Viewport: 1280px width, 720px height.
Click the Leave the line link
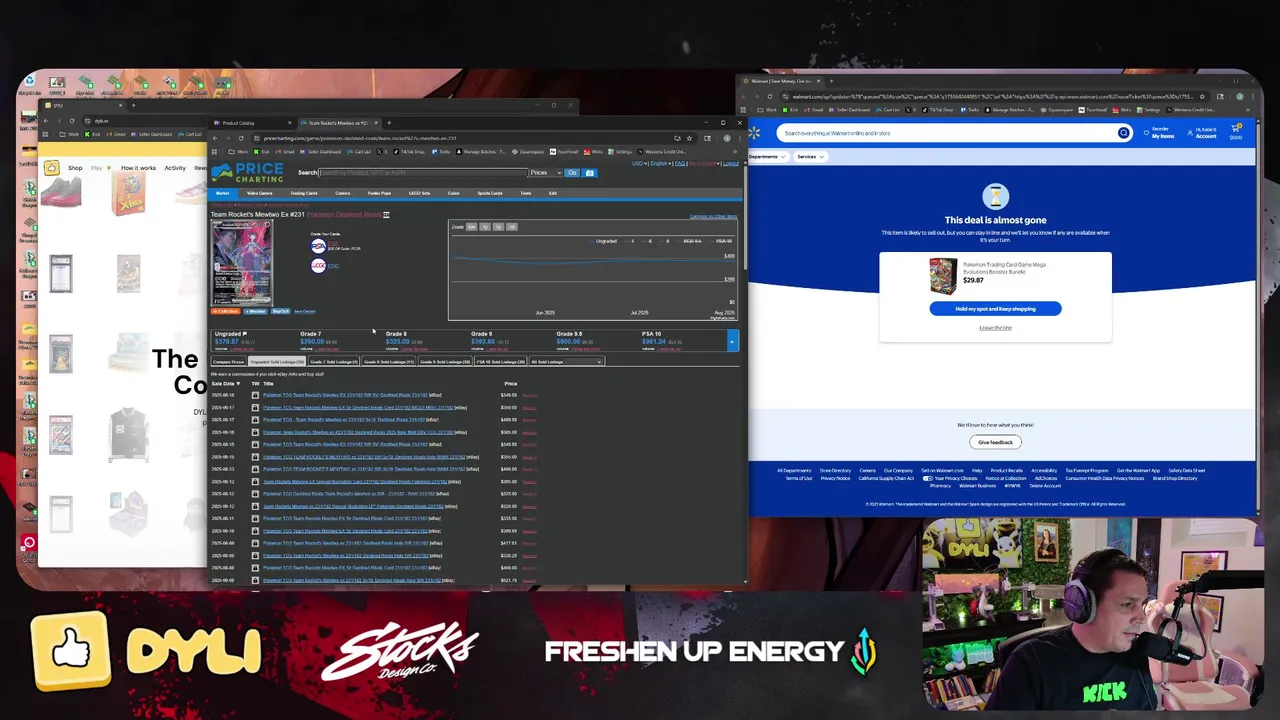995,328
